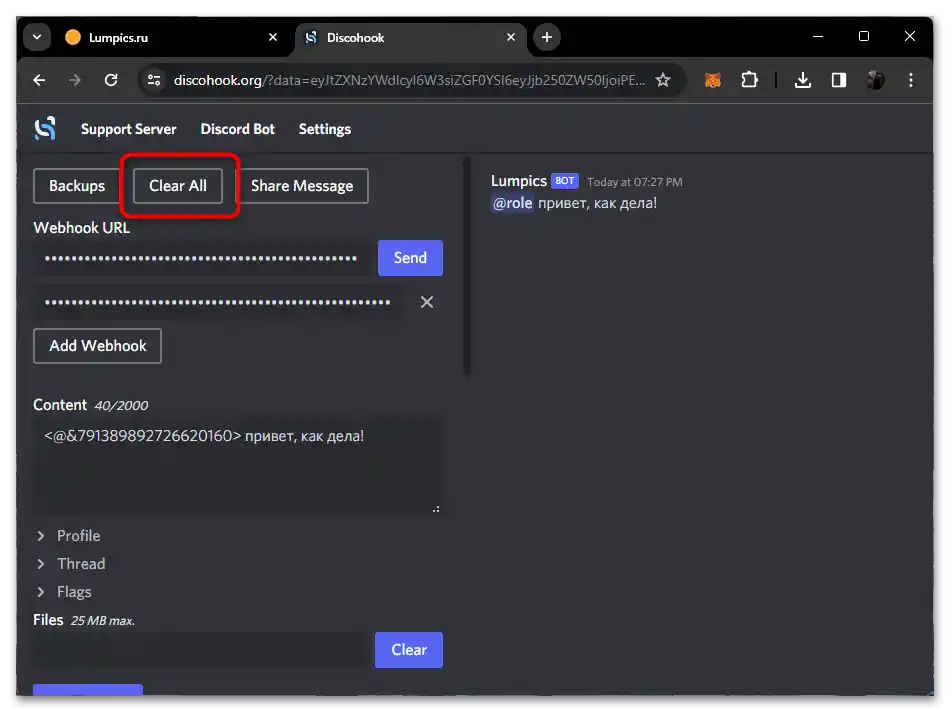950x712 pixels.
Task: Remove the second webhook with the X
Action: point(427,302)
